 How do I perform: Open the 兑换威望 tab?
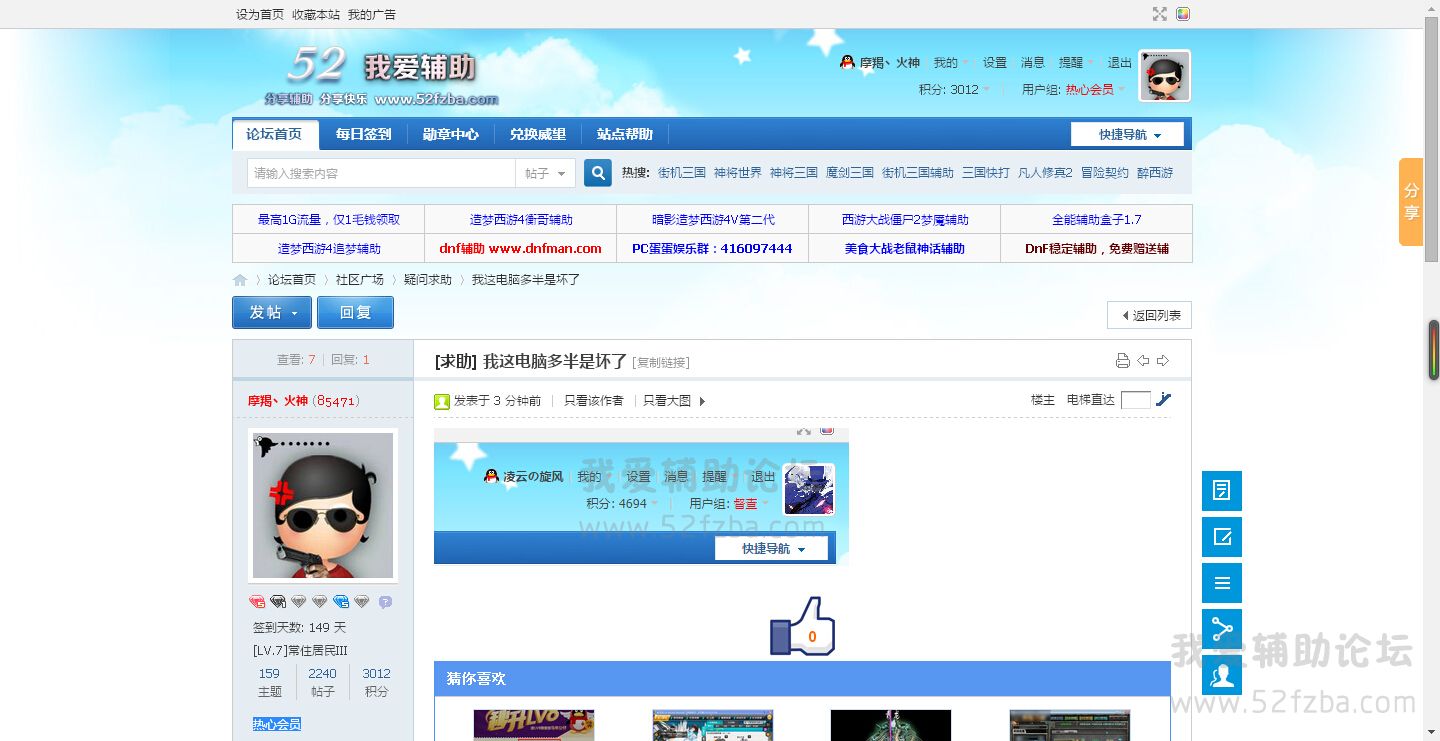[538, 134]
